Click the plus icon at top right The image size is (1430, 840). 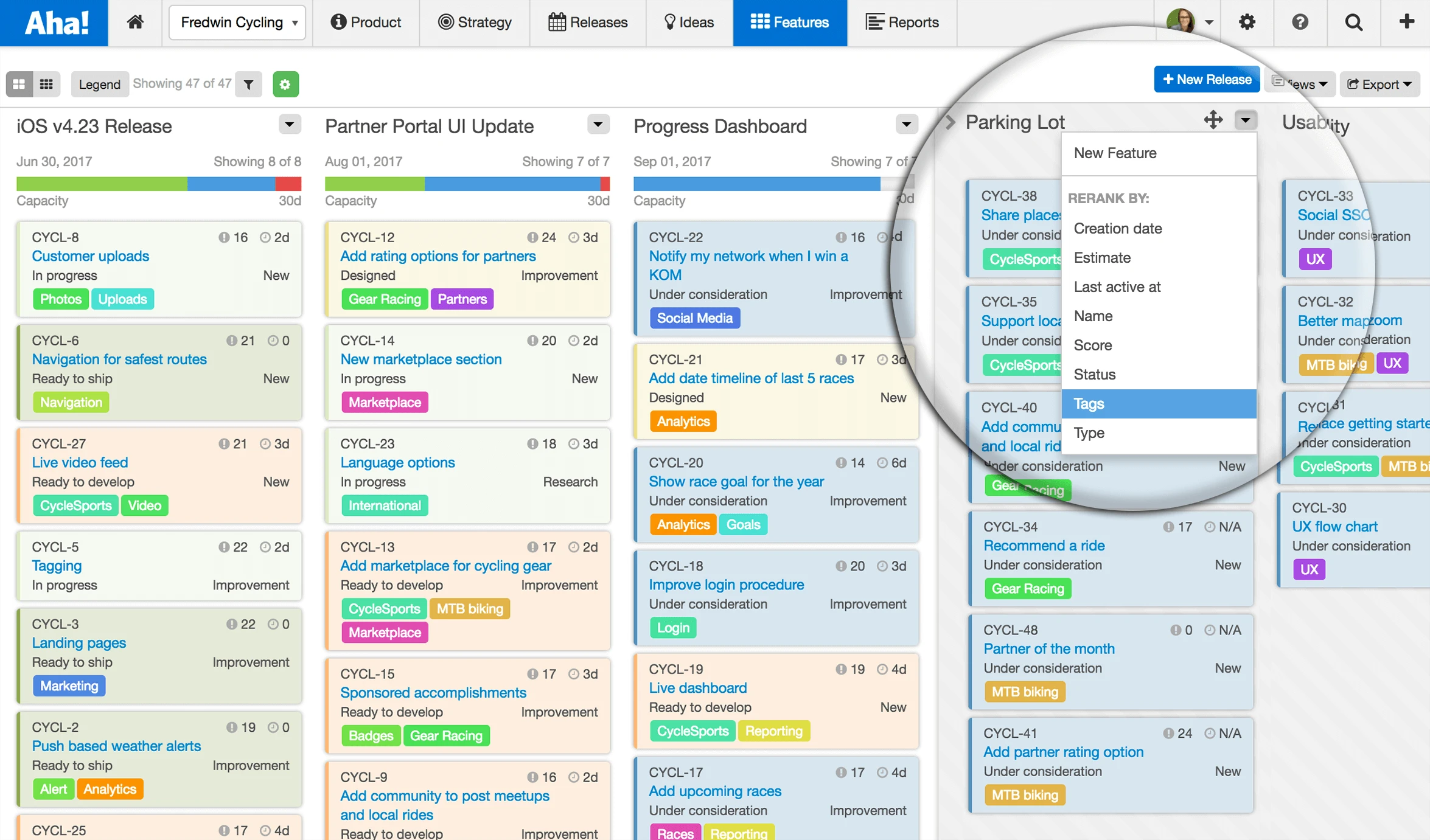pos(1406,23)
